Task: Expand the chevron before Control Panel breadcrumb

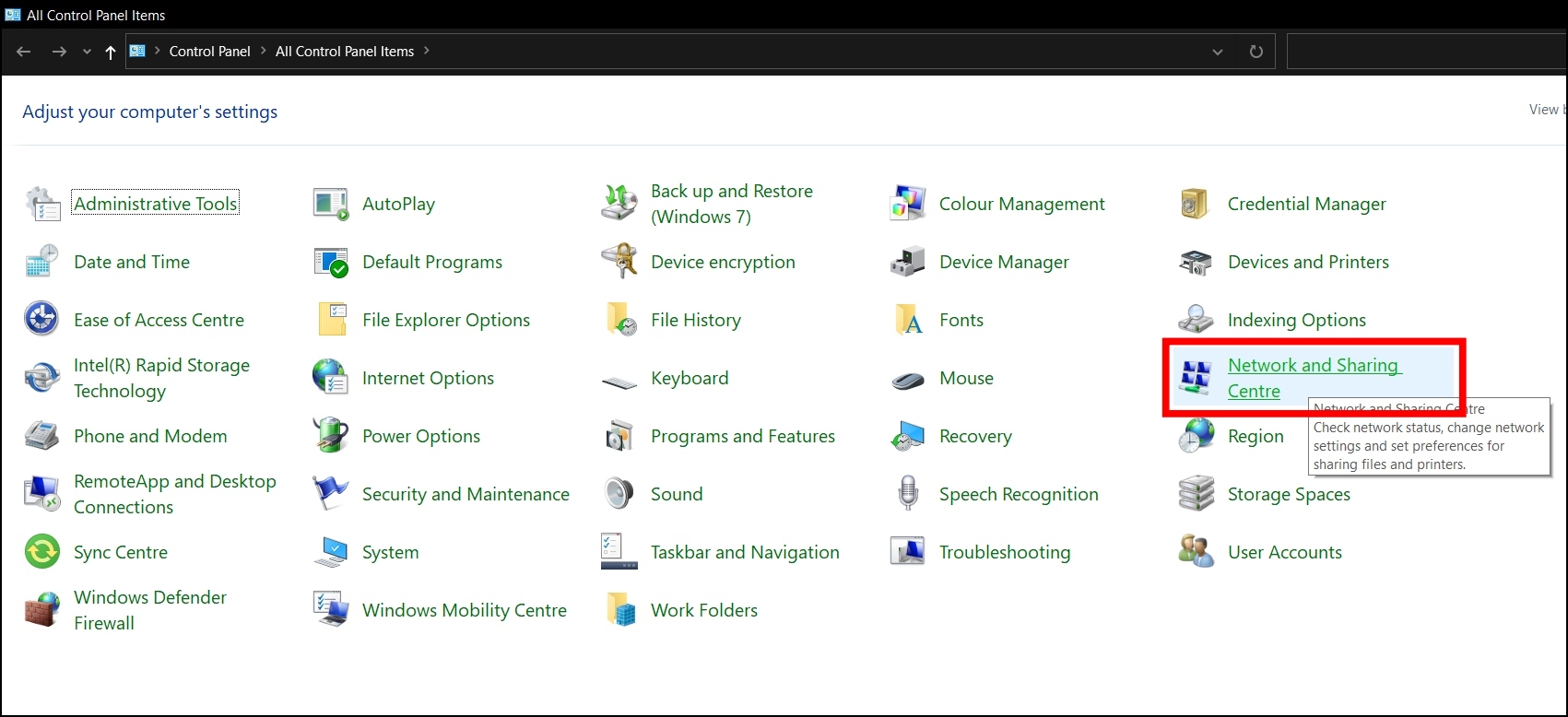Action: [158, 51]
